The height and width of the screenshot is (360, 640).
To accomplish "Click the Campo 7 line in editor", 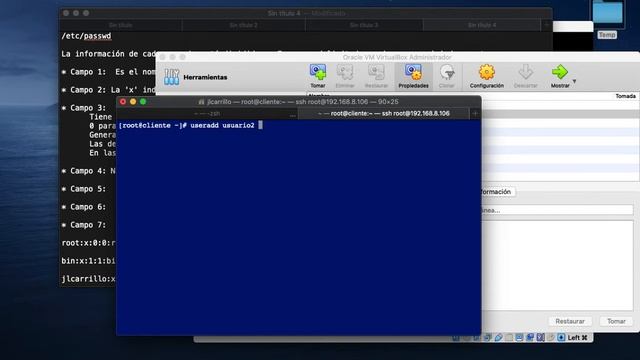I will click(x=84, y=225).
